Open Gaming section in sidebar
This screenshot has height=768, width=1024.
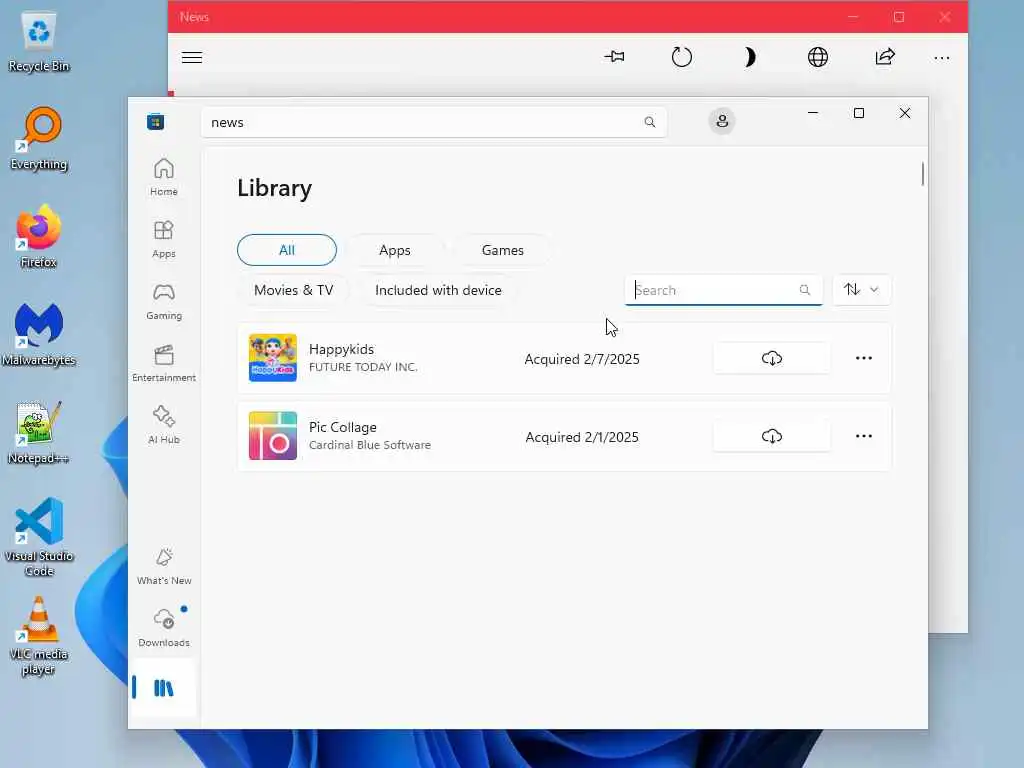(163, 301)
